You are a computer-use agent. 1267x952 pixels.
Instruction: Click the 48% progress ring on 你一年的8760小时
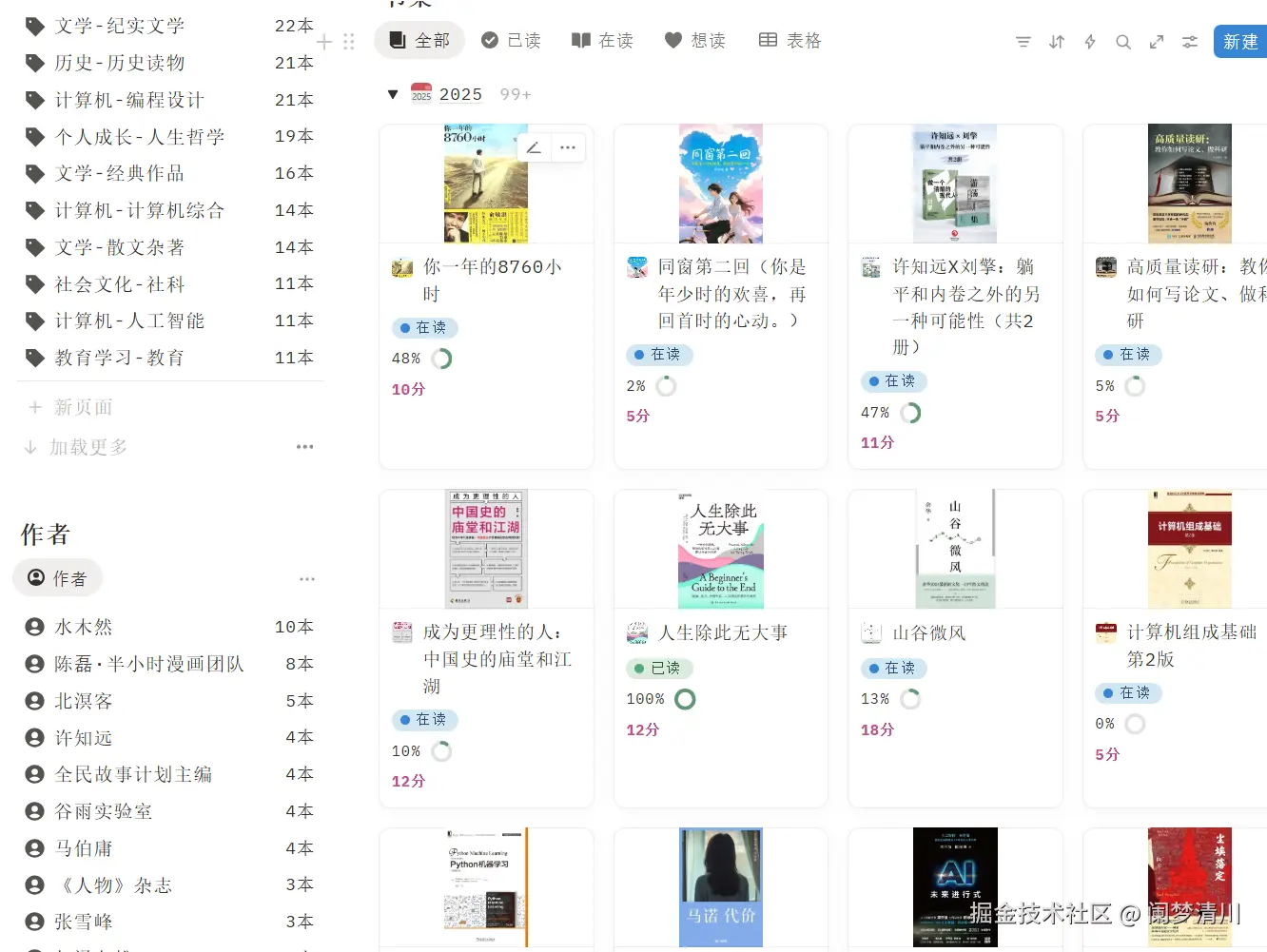pyautogui.click(x=441, y=359)
